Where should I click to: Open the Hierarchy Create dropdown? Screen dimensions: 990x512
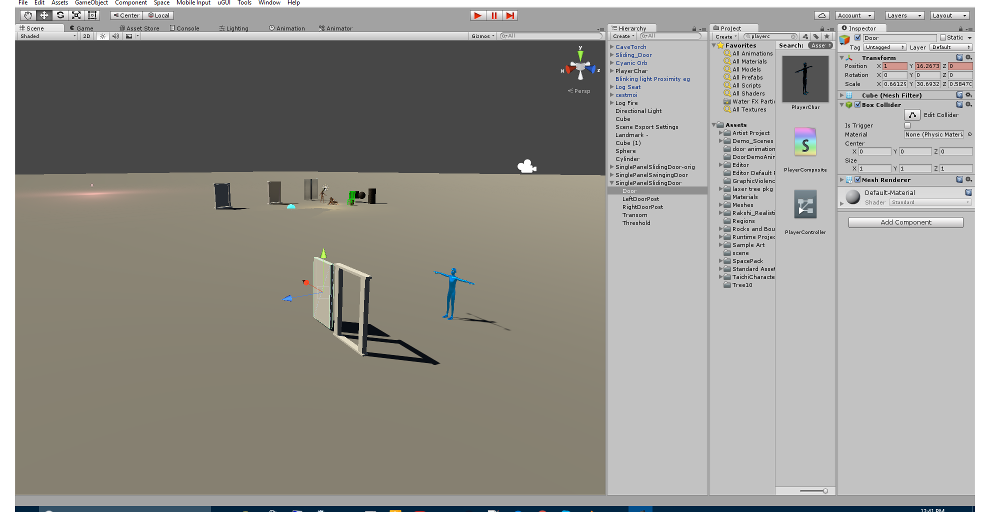tap(623, 37)
